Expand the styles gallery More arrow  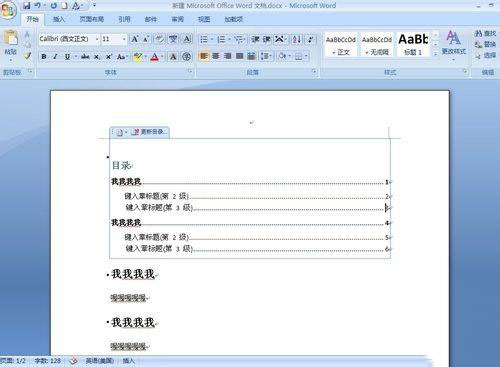436,54
